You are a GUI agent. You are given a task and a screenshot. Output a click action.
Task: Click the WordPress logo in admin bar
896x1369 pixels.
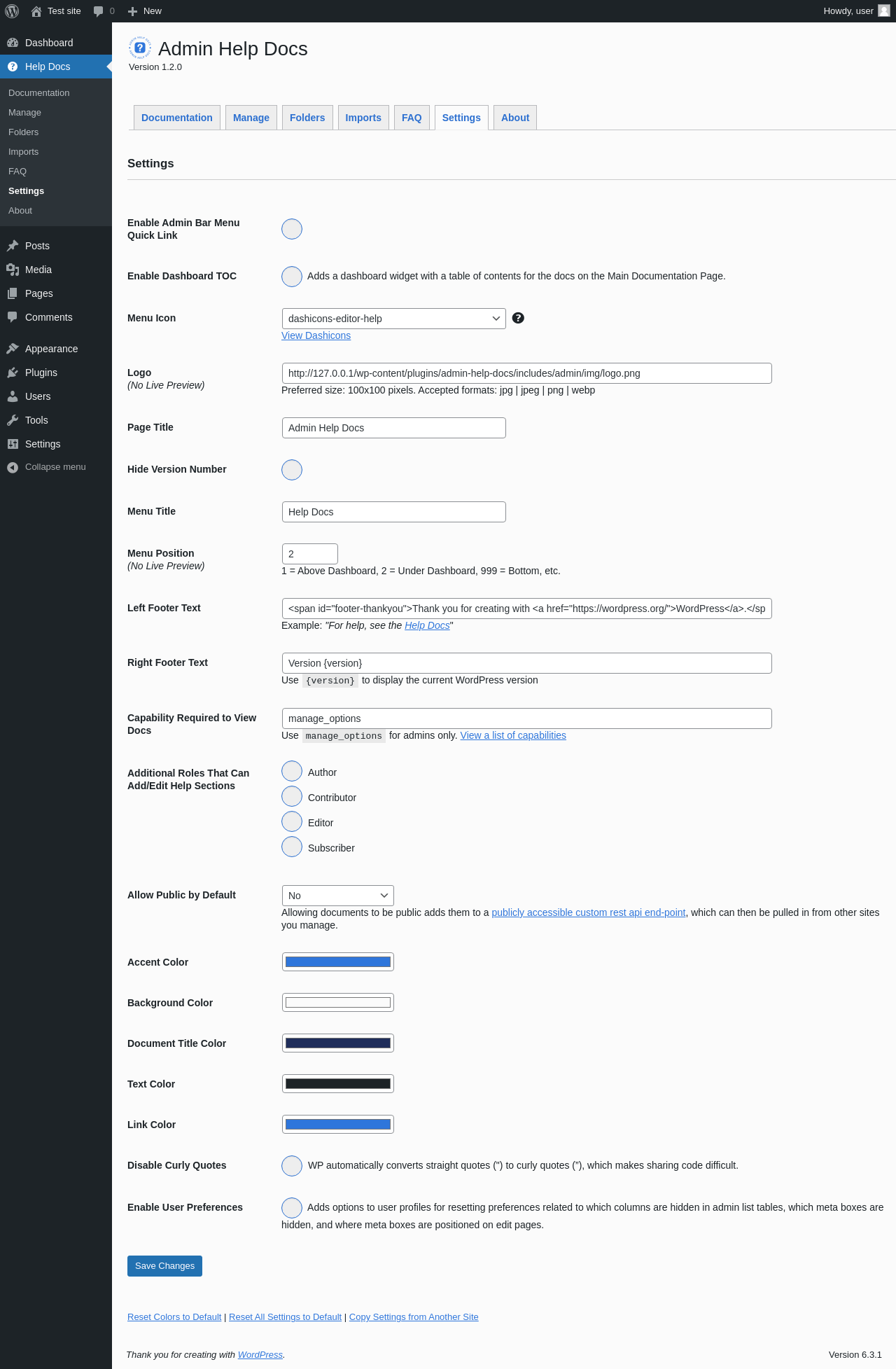tap(12, 11)
